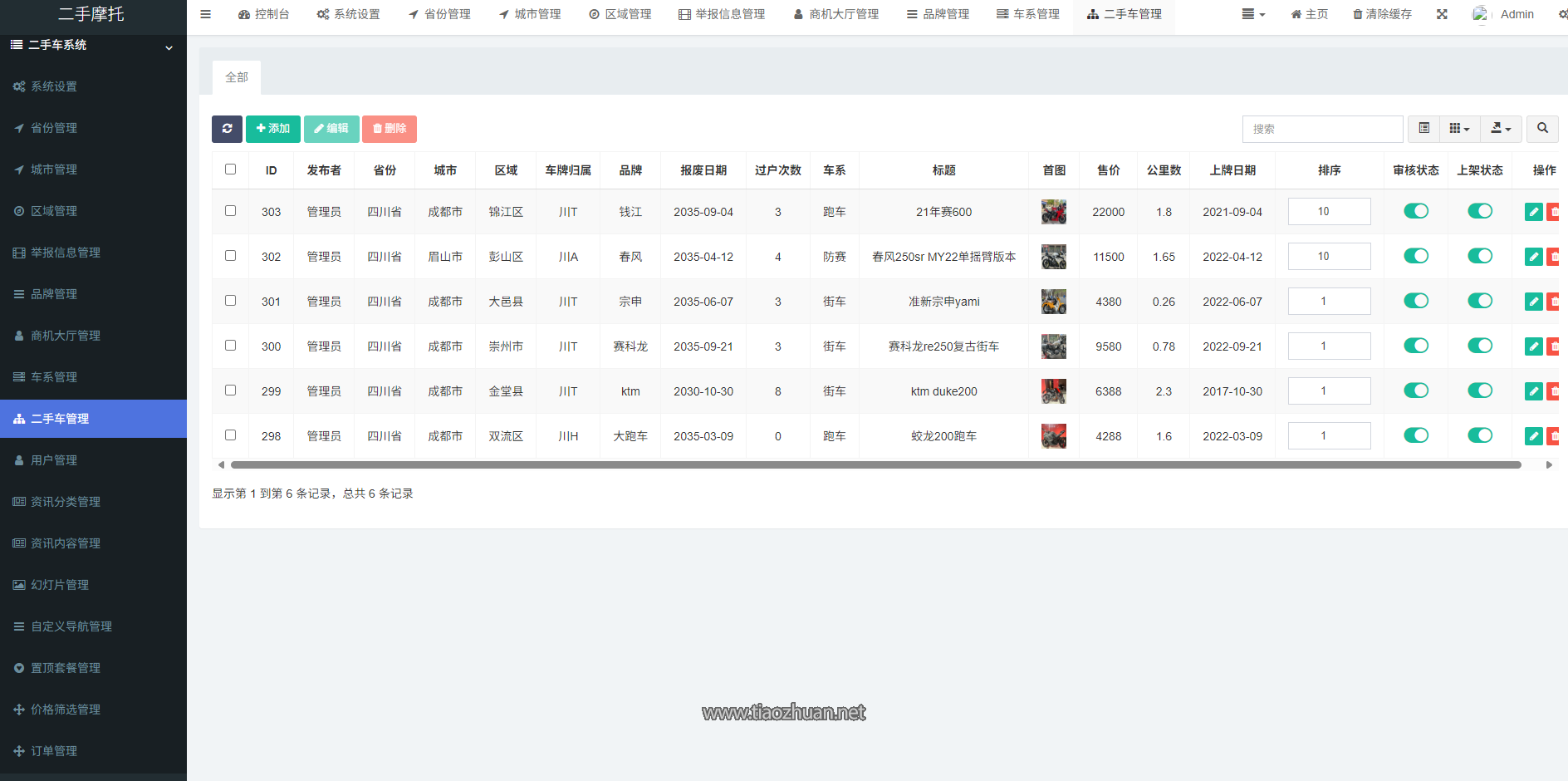Select the 二手车管理 sidebar item
The width and height of the screenshot is (1568, 781).
click(93, 419)
